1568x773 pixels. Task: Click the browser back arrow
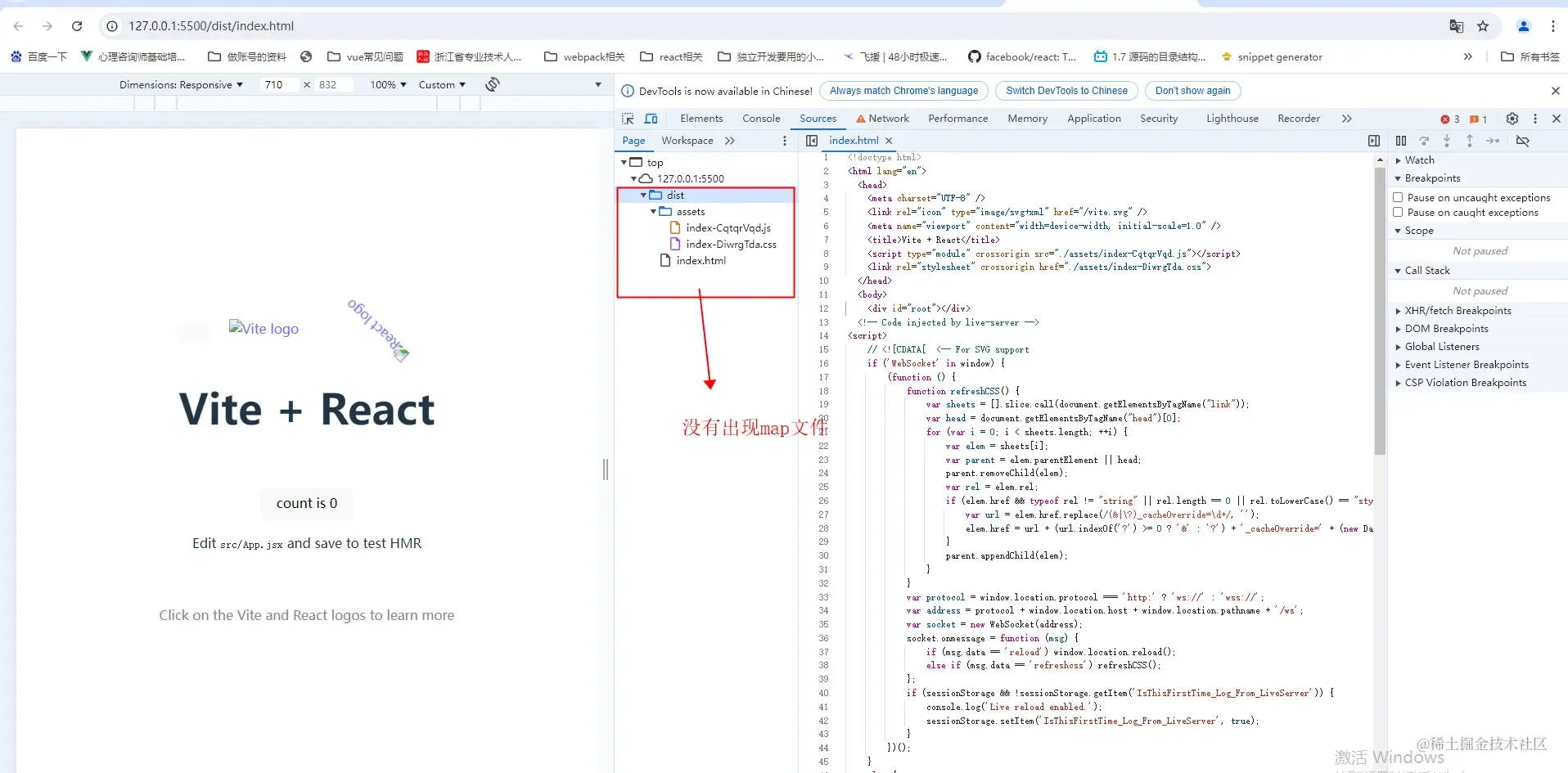point(19,26)
